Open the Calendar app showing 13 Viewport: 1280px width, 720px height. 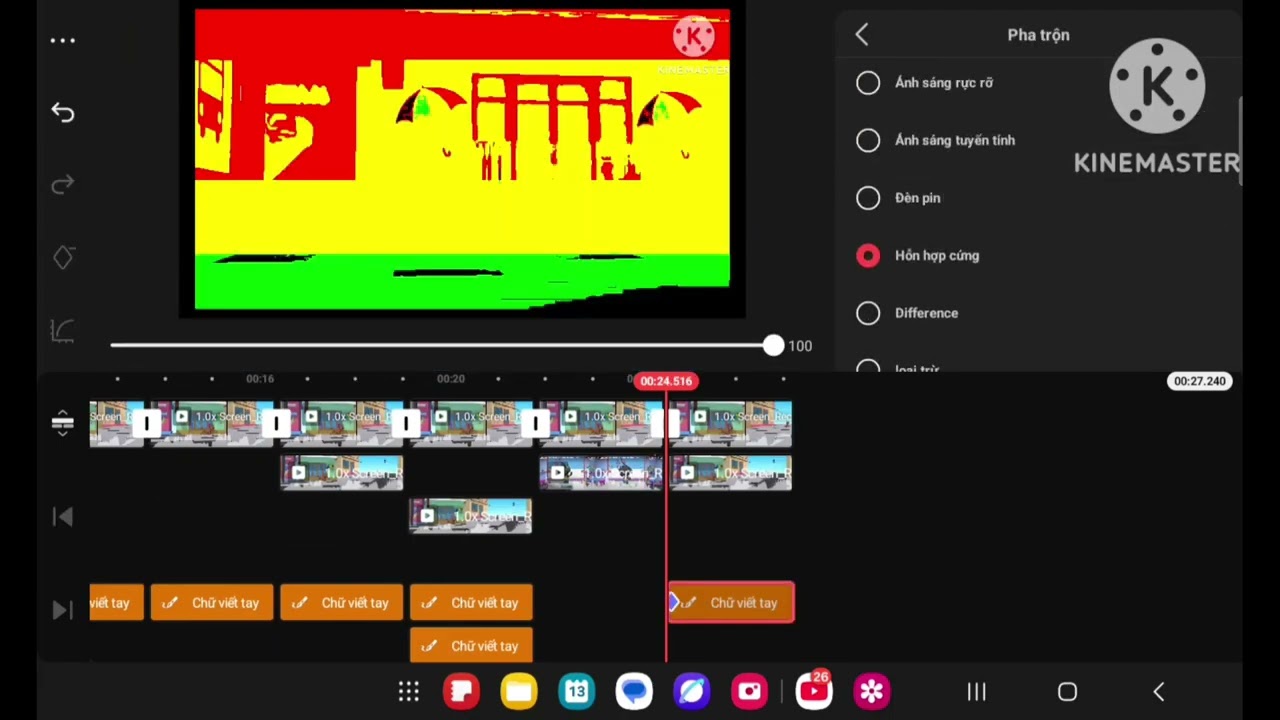[577, 691]
